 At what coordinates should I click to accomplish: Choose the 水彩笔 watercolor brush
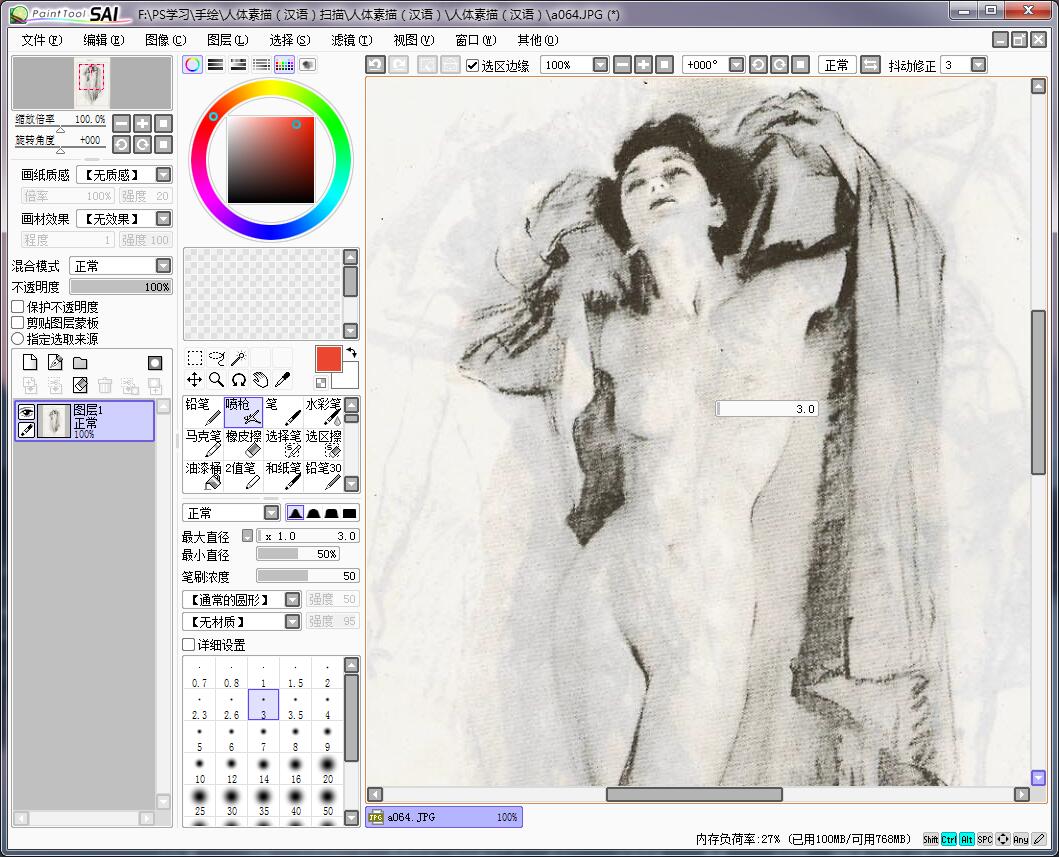click(x=324, y=411)
